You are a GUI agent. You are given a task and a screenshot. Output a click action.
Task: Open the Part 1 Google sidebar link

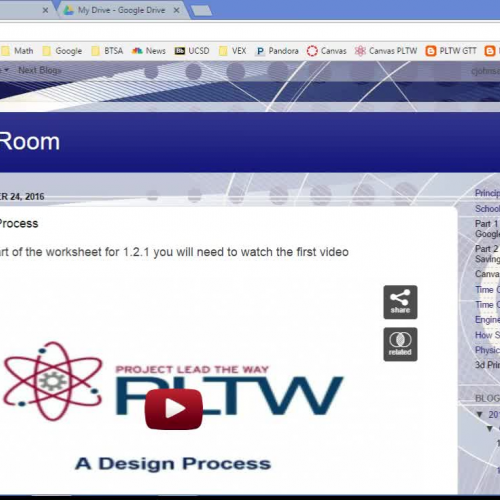tap(487, 229)
